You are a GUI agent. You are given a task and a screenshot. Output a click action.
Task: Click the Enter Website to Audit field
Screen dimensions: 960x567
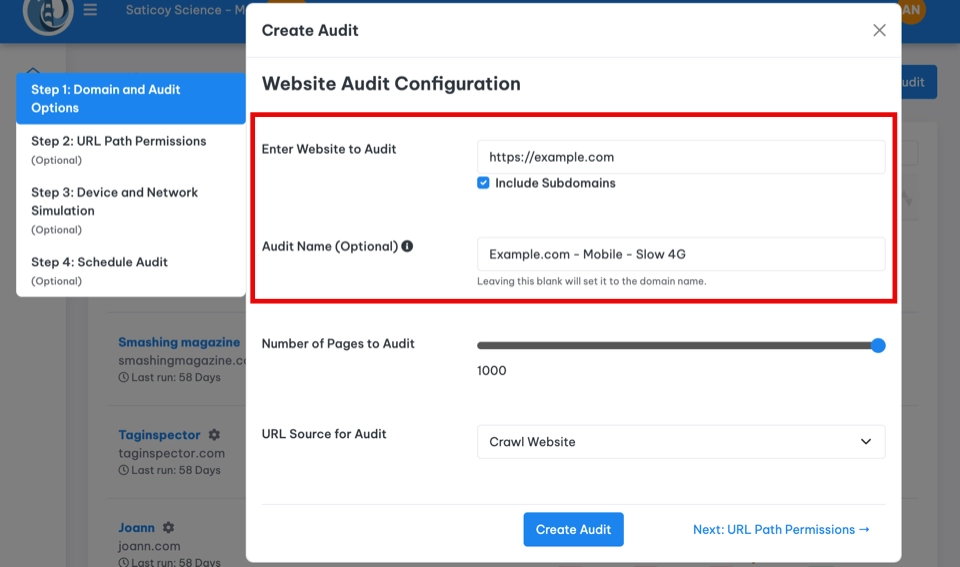tap(680, 157)
